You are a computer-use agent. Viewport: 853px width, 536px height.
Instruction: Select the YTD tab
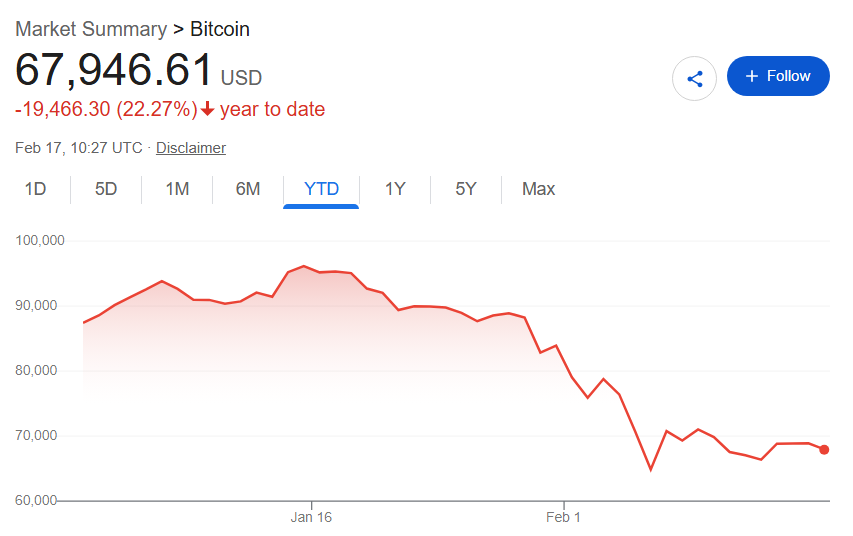[321, 189]
